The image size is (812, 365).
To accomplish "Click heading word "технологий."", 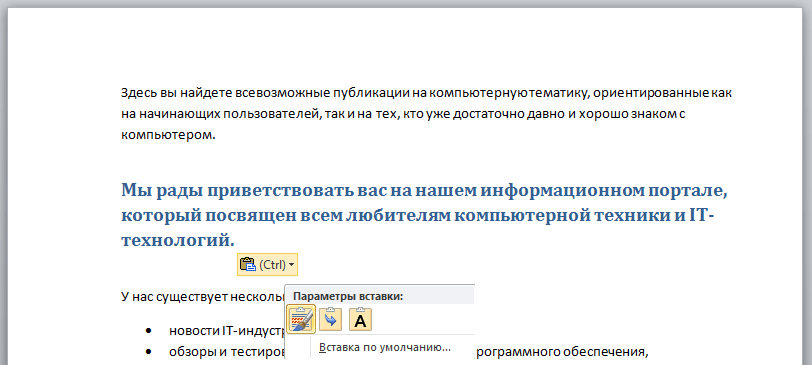I will [x=178, y=240].
